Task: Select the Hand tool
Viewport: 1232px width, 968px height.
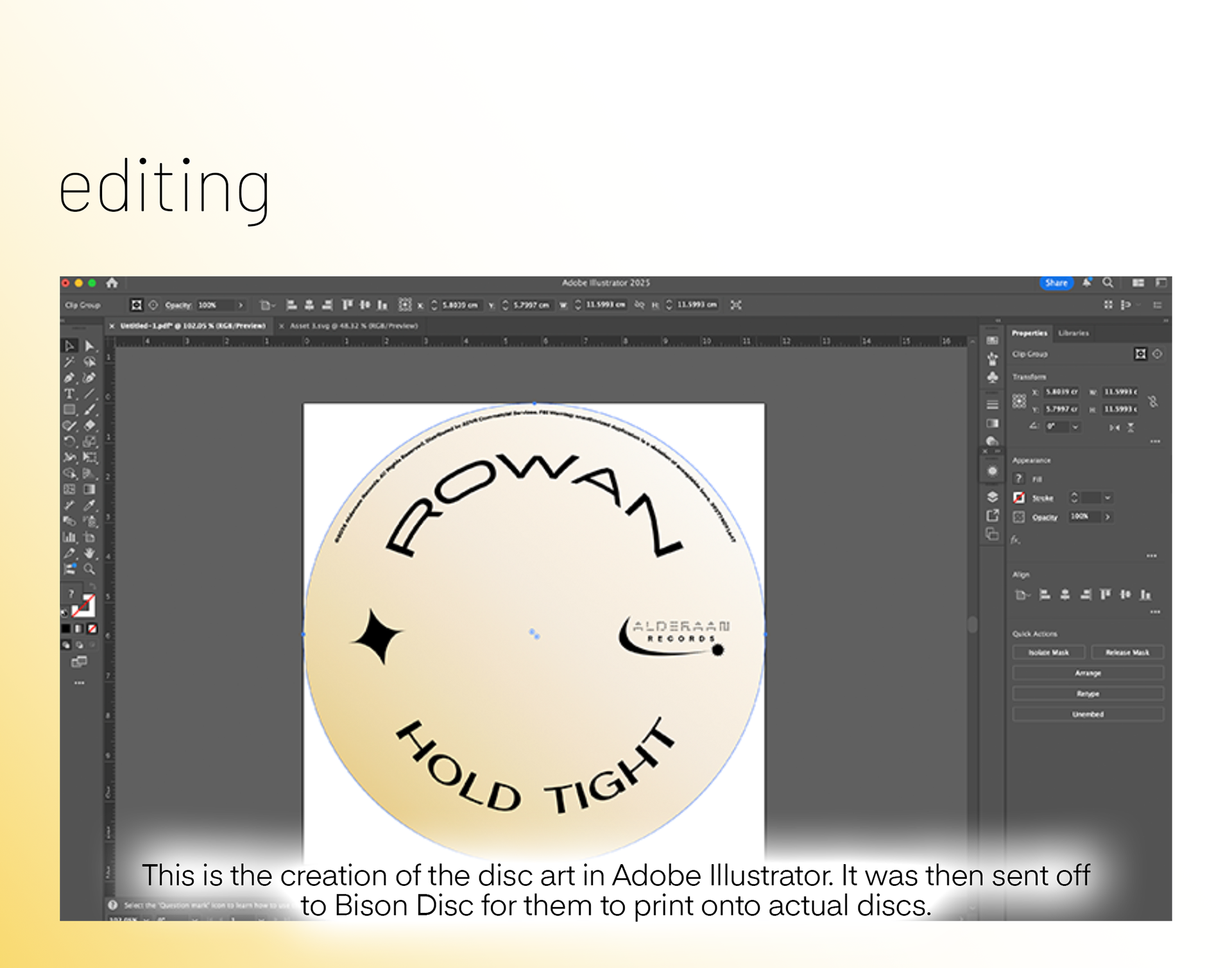Action: coord(90,553)
